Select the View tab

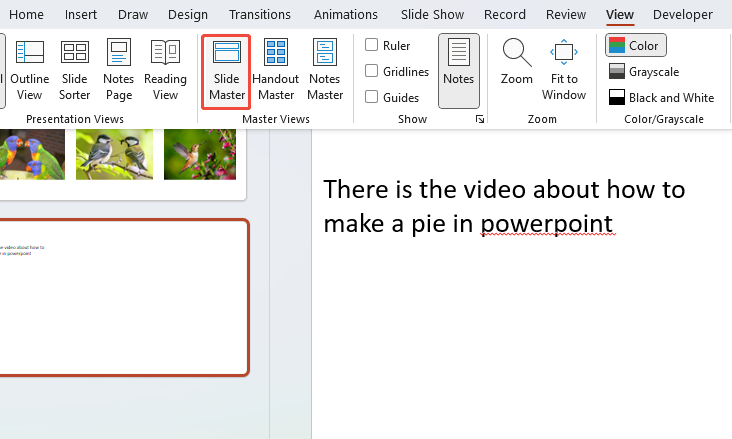point(620,14)
